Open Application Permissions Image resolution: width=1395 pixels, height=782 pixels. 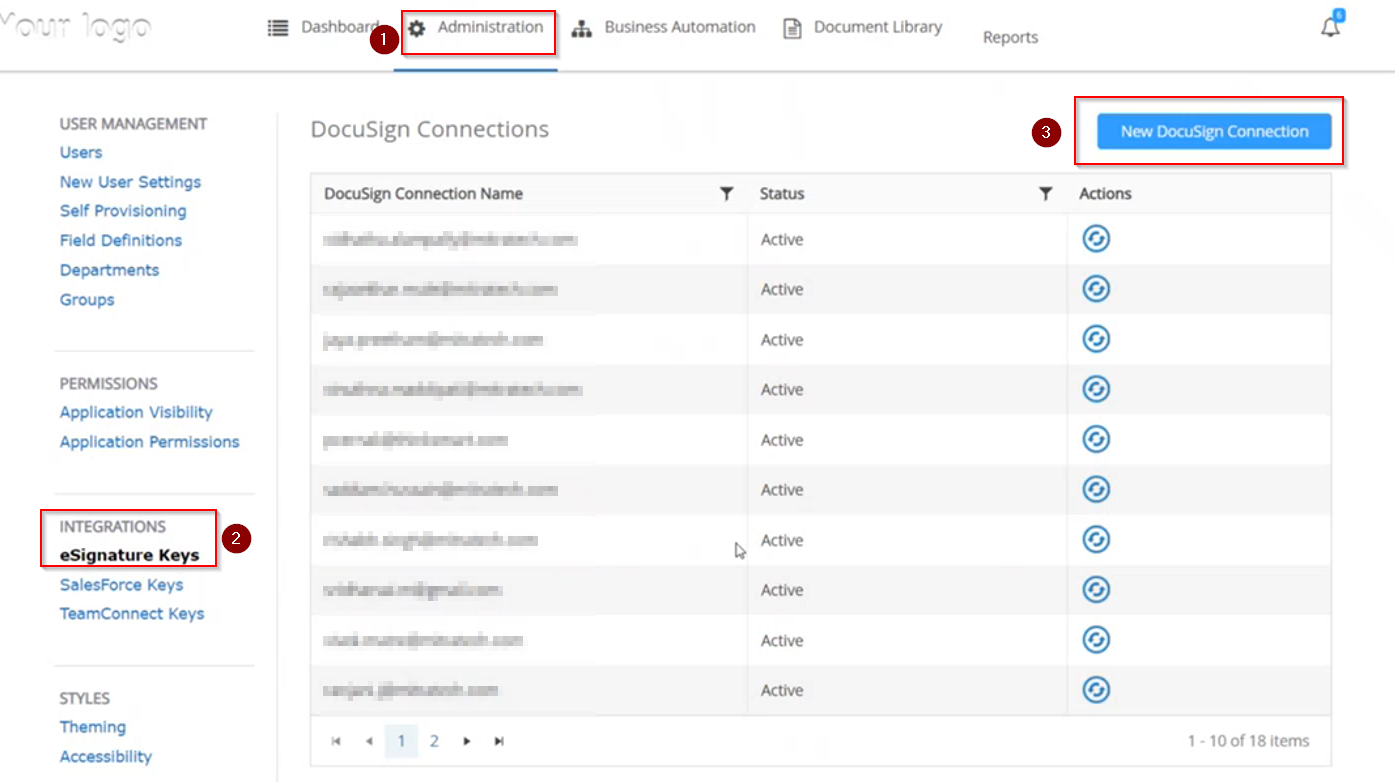(x=150, y=442)
